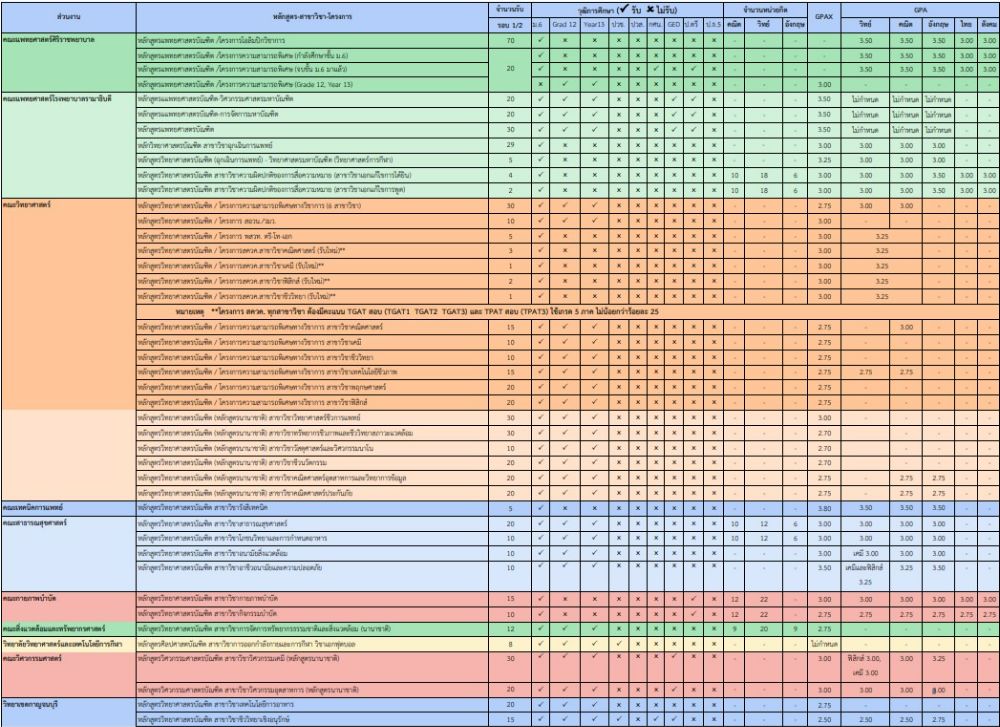Viewport: 1000px width, 727px height.
Task: Click the ✓ under Year13 for คณะเทคนิคการแพทย์ row
Action: [594, 508]
